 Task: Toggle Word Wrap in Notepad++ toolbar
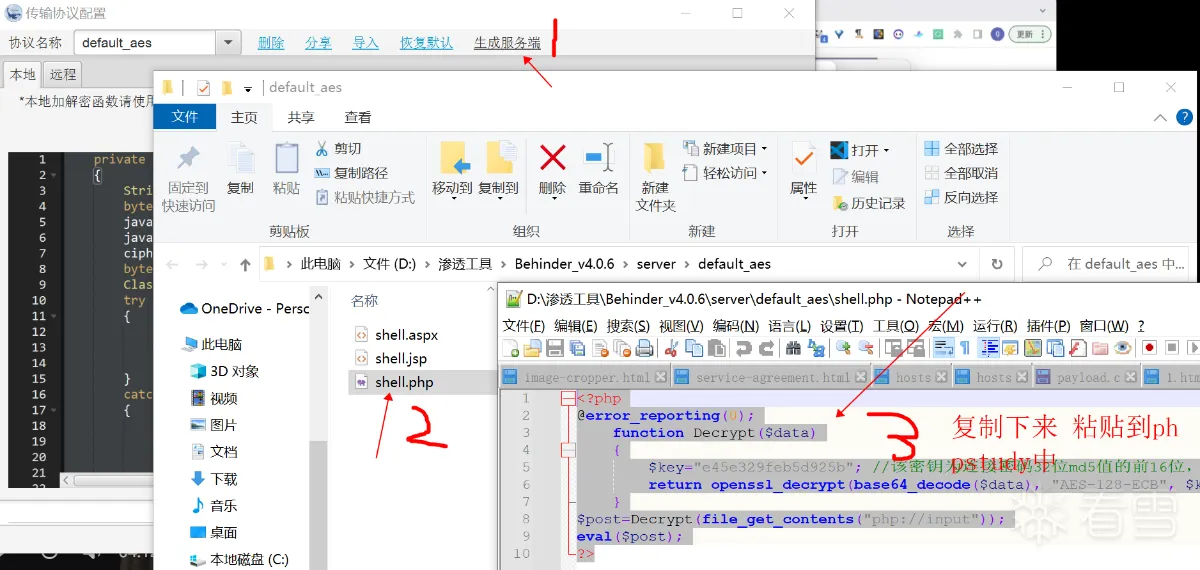coord(942,348)
